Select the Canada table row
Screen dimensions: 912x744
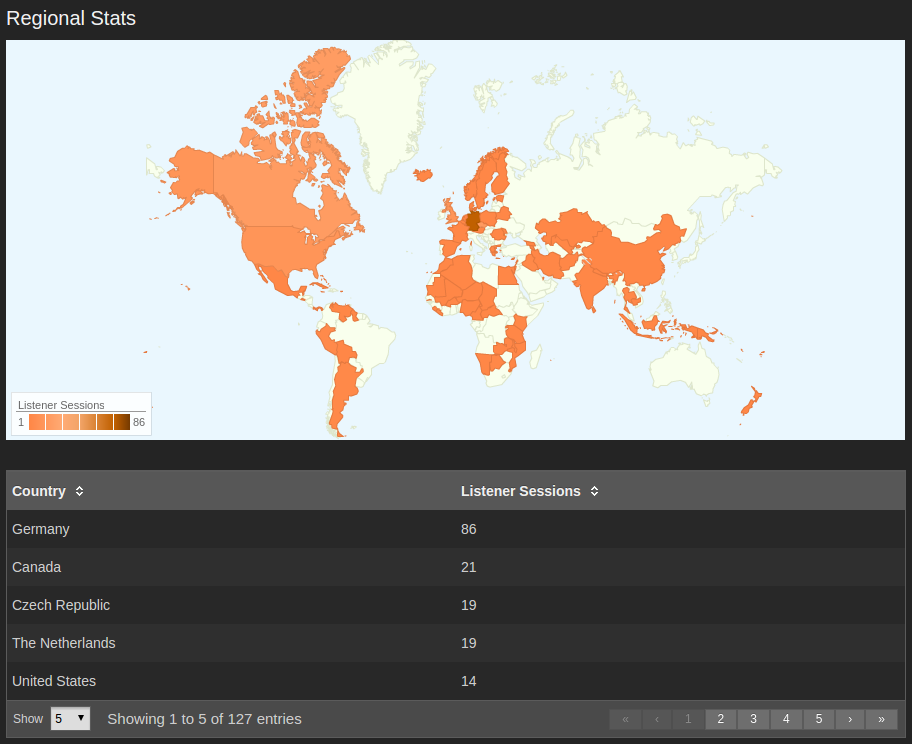[x=300, y=567]
